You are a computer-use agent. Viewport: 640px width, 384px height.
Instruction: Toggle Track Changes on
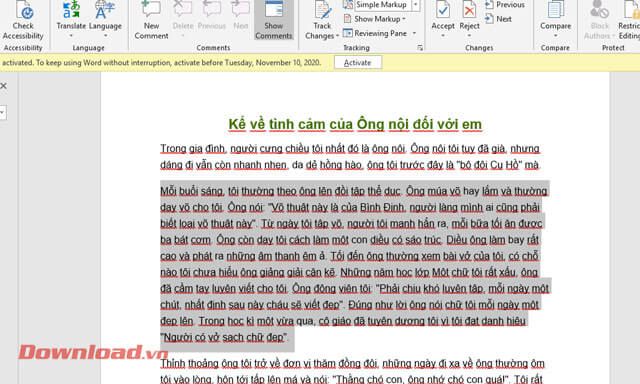[x=322, y=20]
